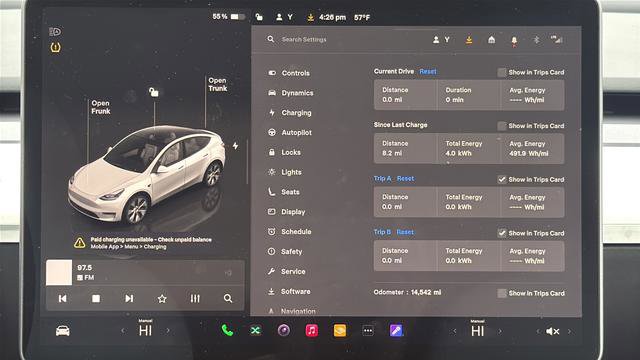Skip to previous radio station
The height and width of the screenshot is (360, 640).
[62, 299]
